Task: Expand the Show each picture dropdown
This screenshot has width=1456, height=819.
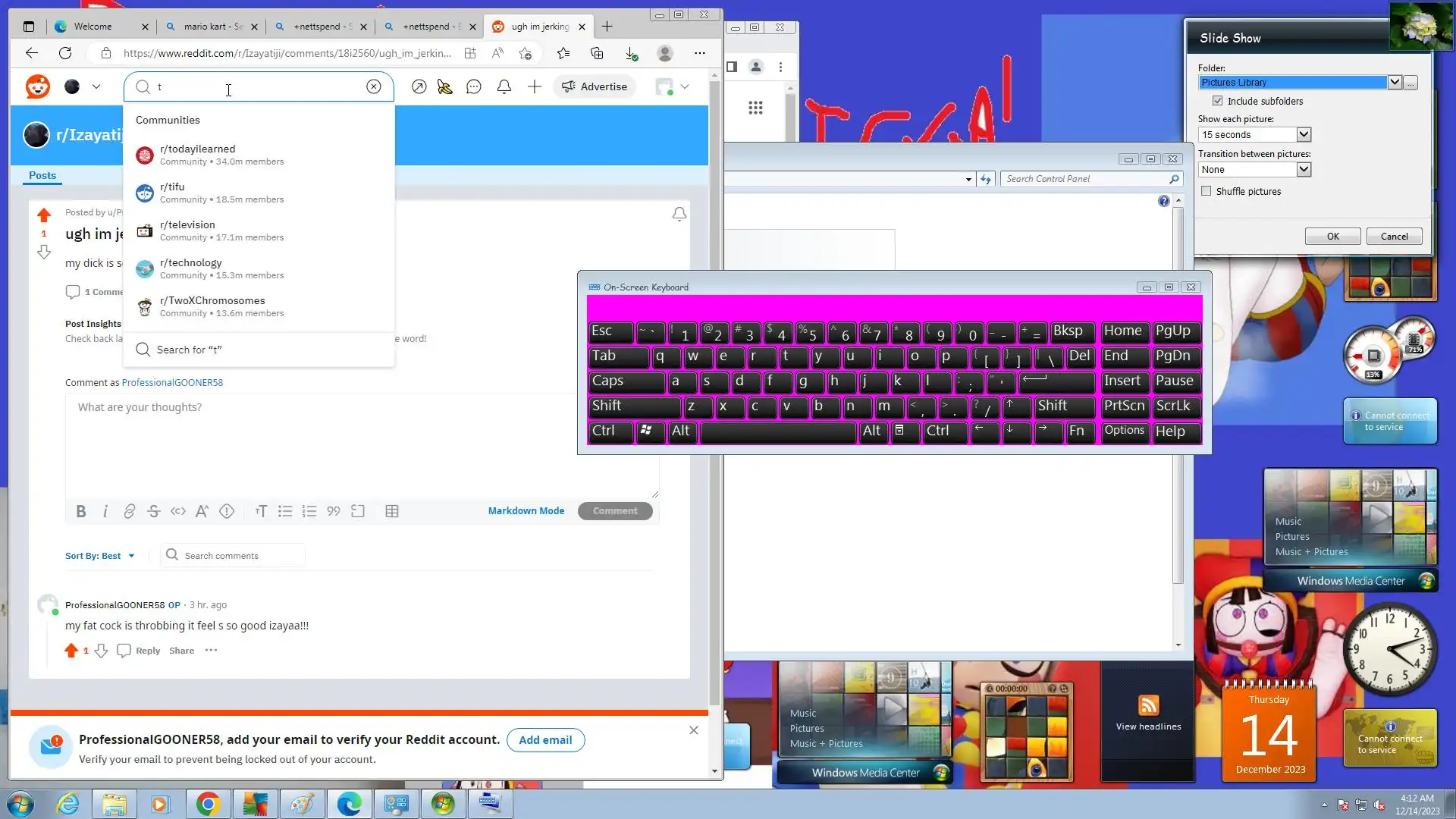Action: tap(1304, 134)
